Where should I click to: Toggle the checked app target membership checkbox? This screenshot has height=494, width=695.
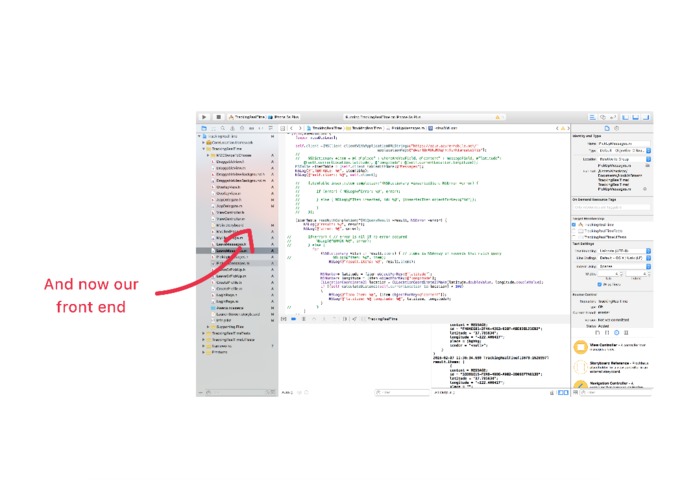574,225
